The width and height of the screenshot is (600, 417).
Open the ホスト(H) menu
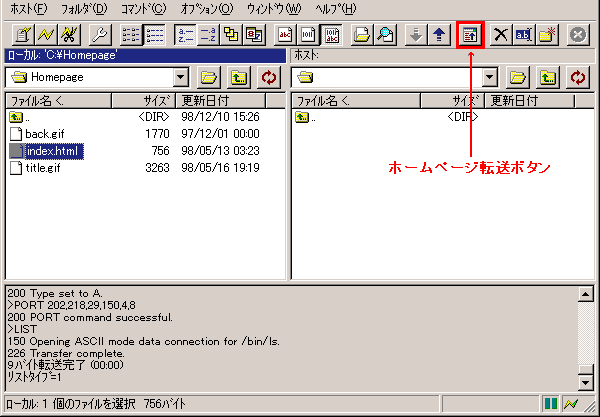point(28,9)
